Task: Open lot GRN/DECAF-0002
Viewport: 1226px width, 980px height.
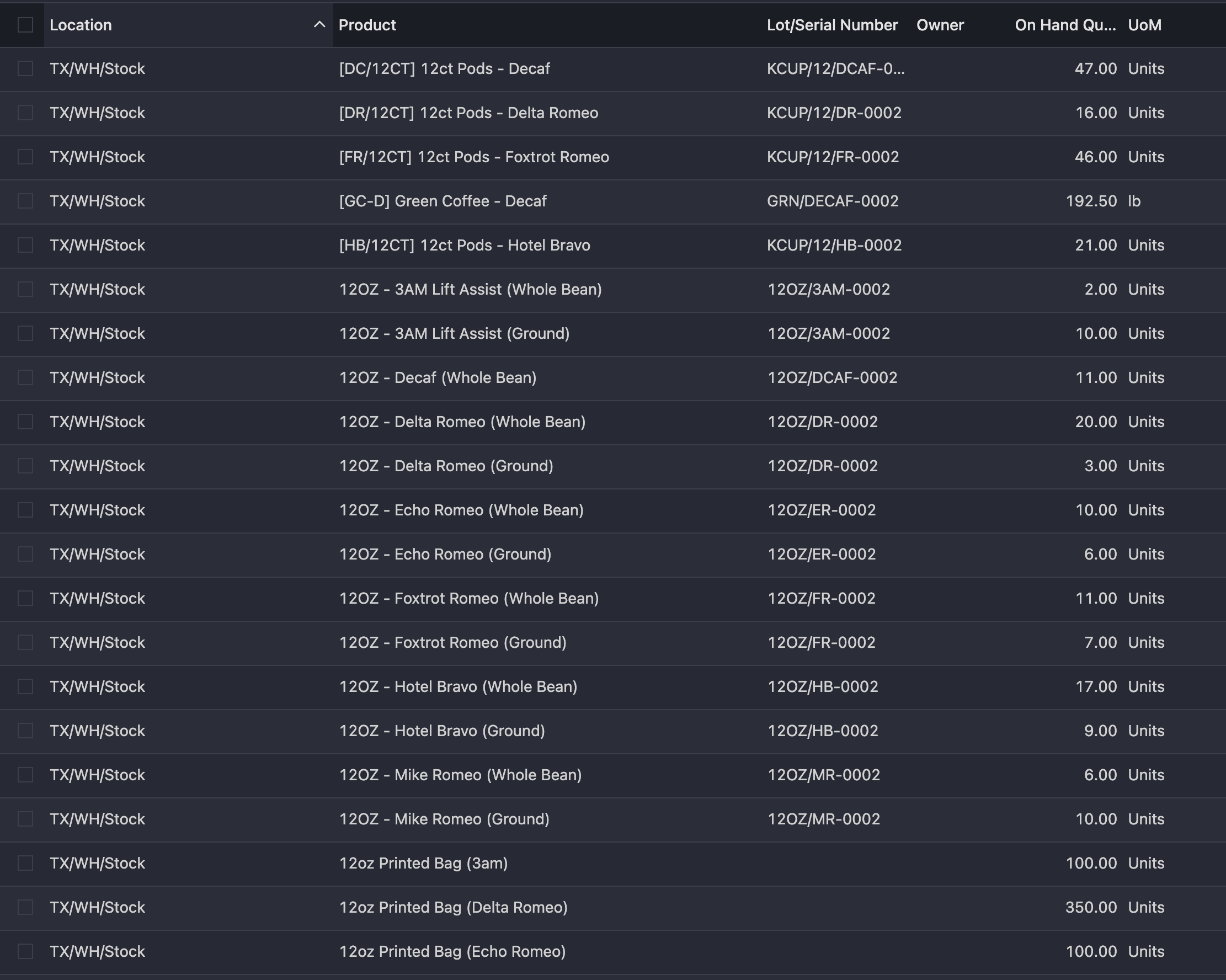Action: [x=833, y=201]
